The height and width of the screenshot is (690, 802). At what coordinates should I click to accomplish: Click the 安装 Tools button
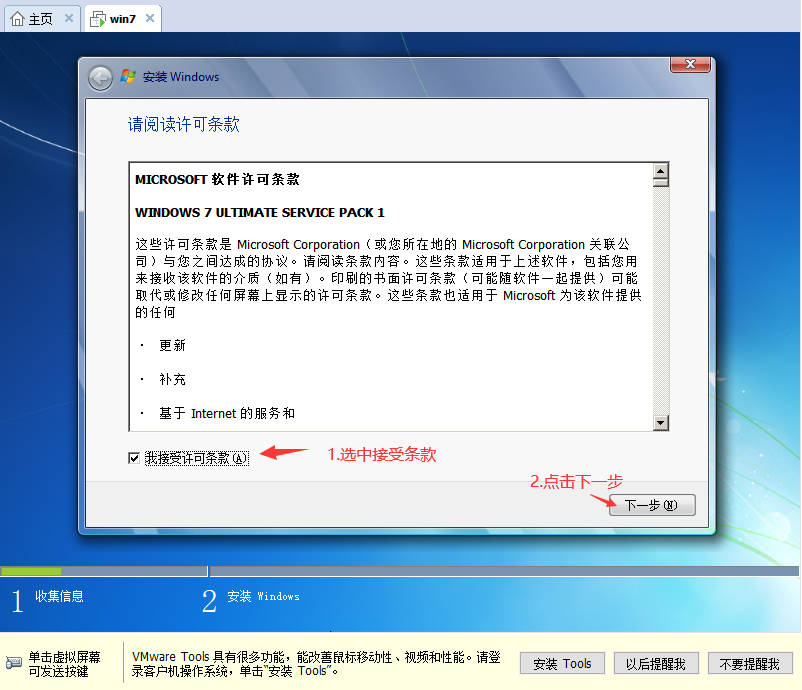[x=562, y=663]
